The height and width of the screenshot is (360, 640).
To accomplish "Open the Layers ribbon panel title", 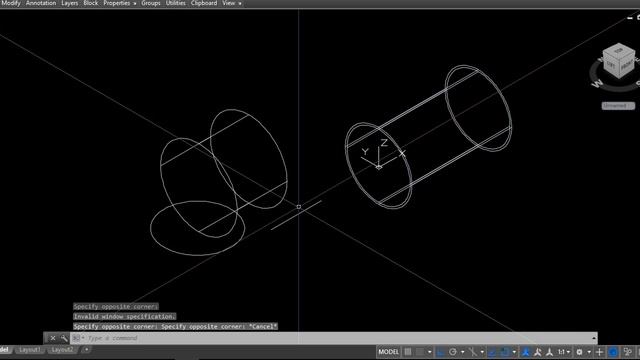I will click(x=69, y=3).
